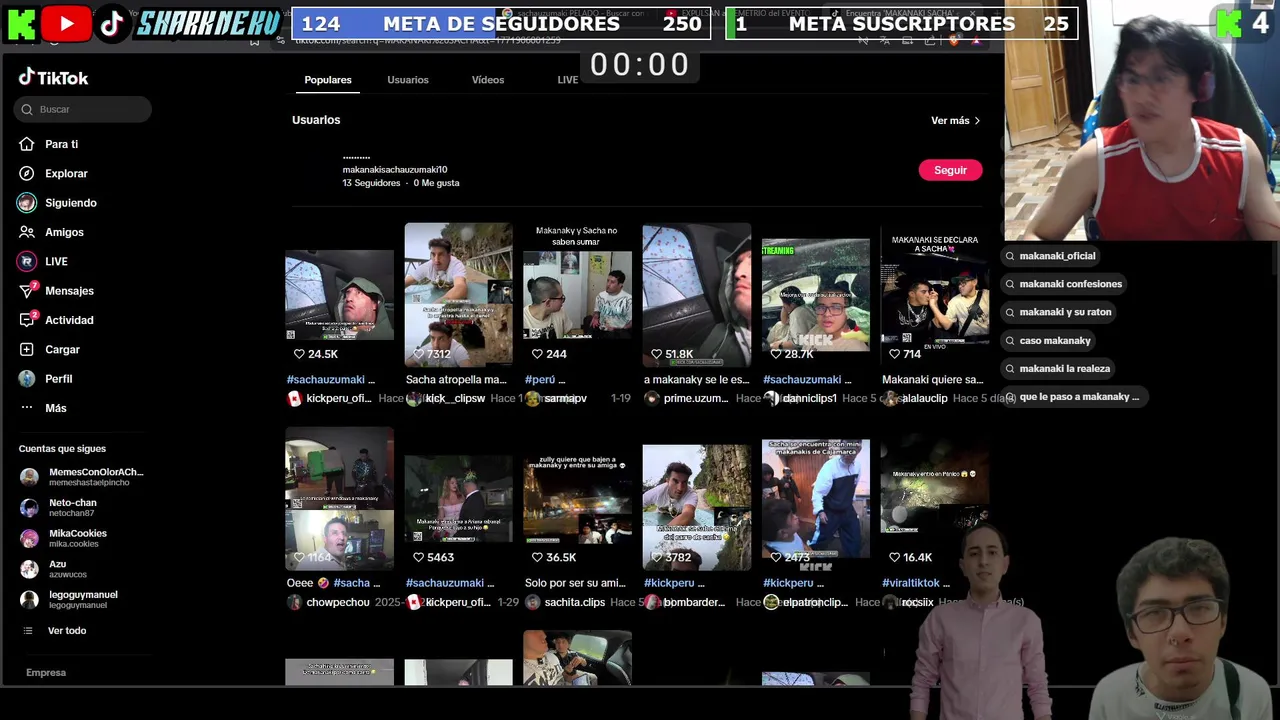This screenshot has height=720, width=1280.
Task: Click the TikTok icon in stream overlay
Action: coord(112,24)
